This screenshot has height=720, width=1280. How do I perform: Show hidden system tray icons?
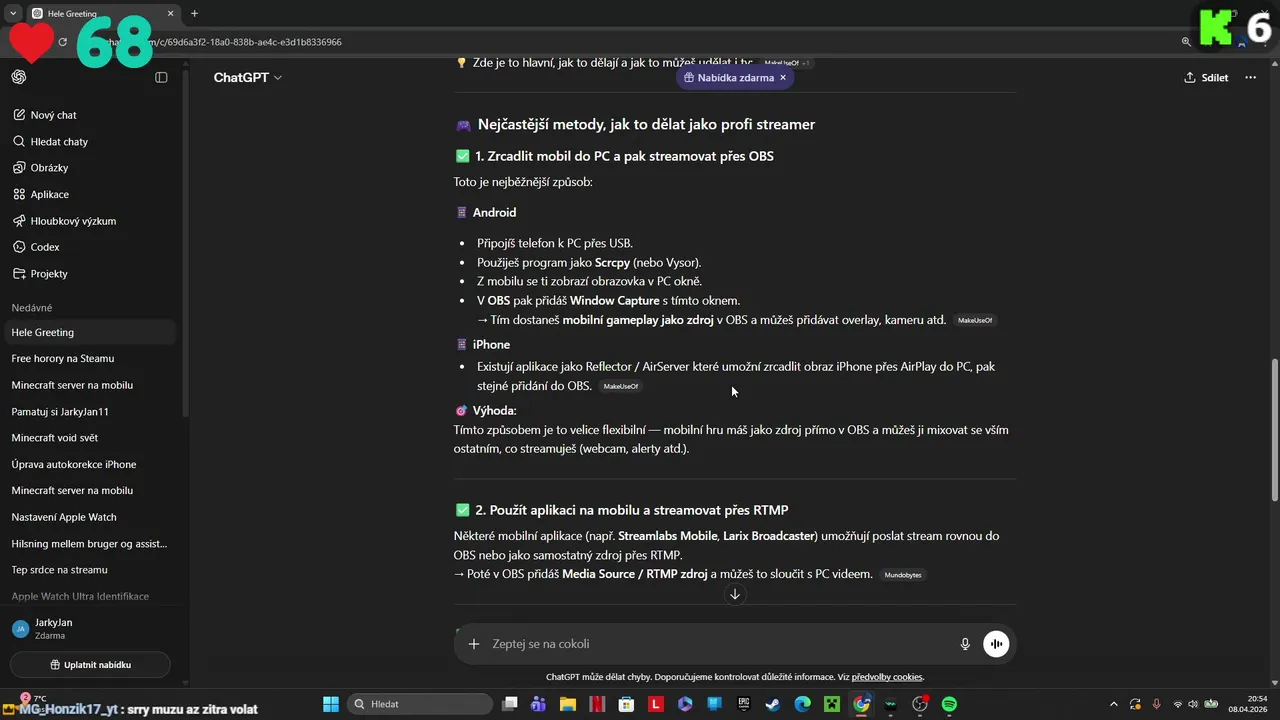(1114, 704)
